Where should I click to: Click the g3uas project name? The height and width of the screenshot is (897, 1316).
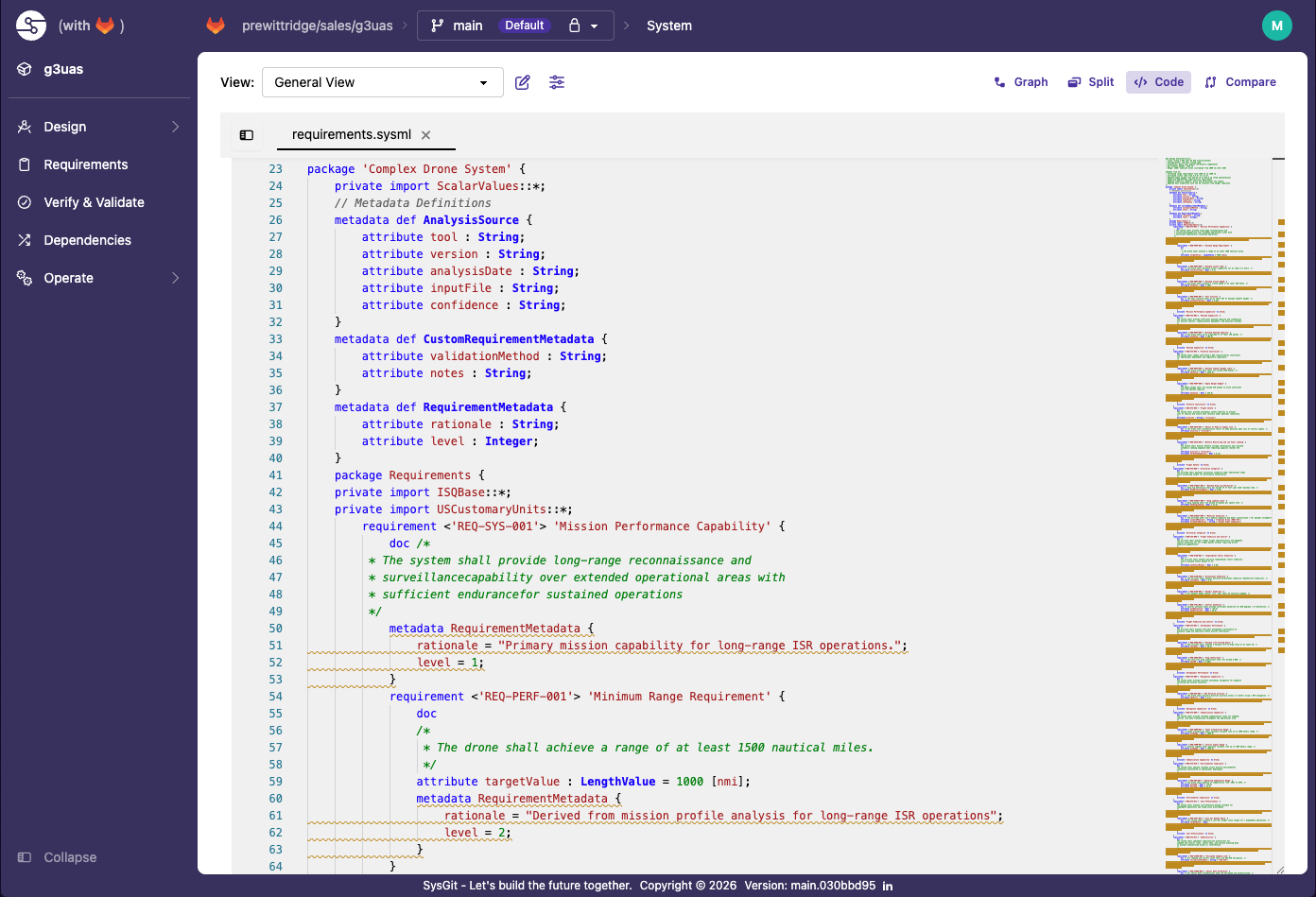63,69
